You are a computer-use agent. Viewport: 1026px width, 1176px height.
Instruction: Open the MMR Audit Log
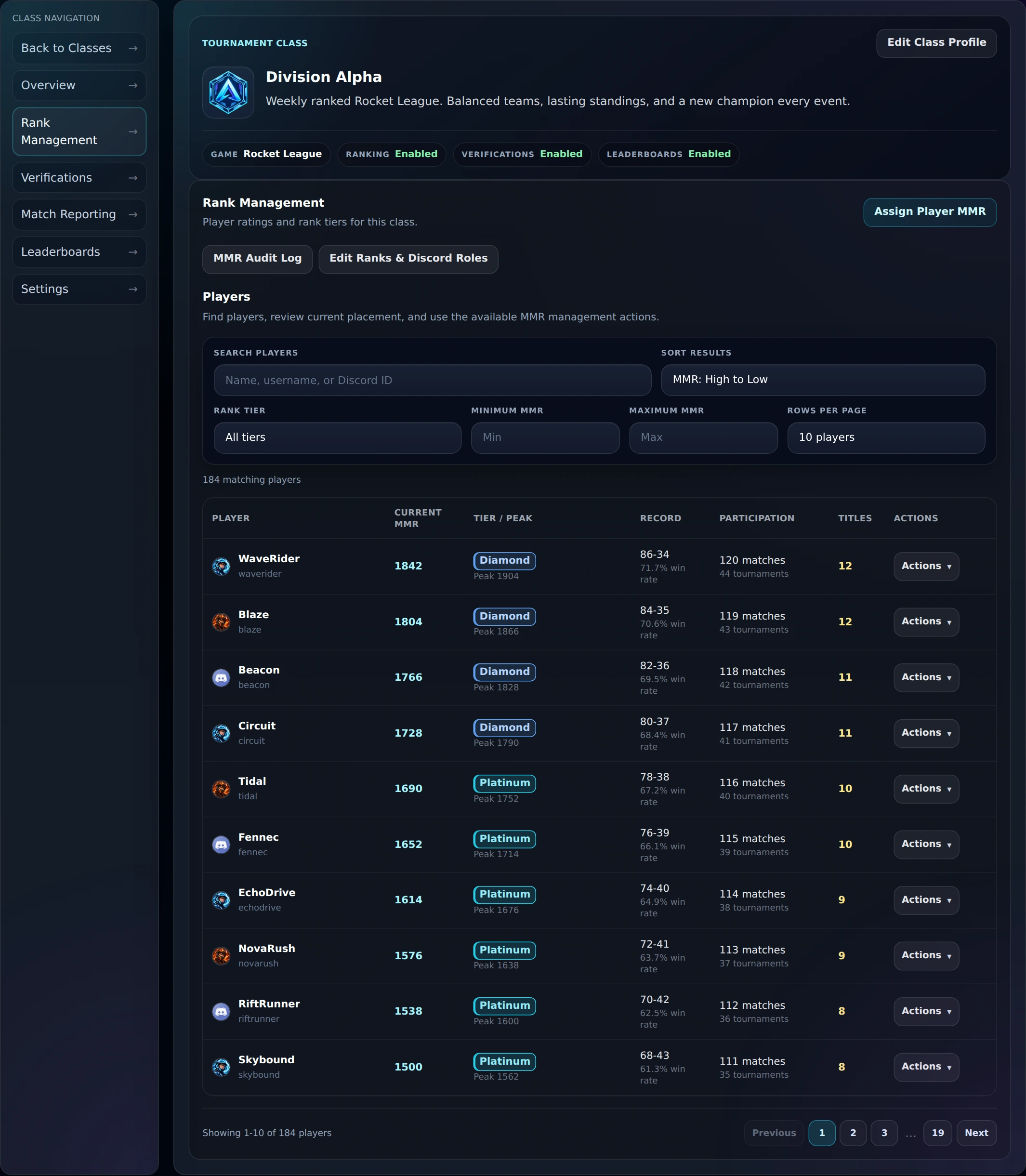click(x=257, y=259)
